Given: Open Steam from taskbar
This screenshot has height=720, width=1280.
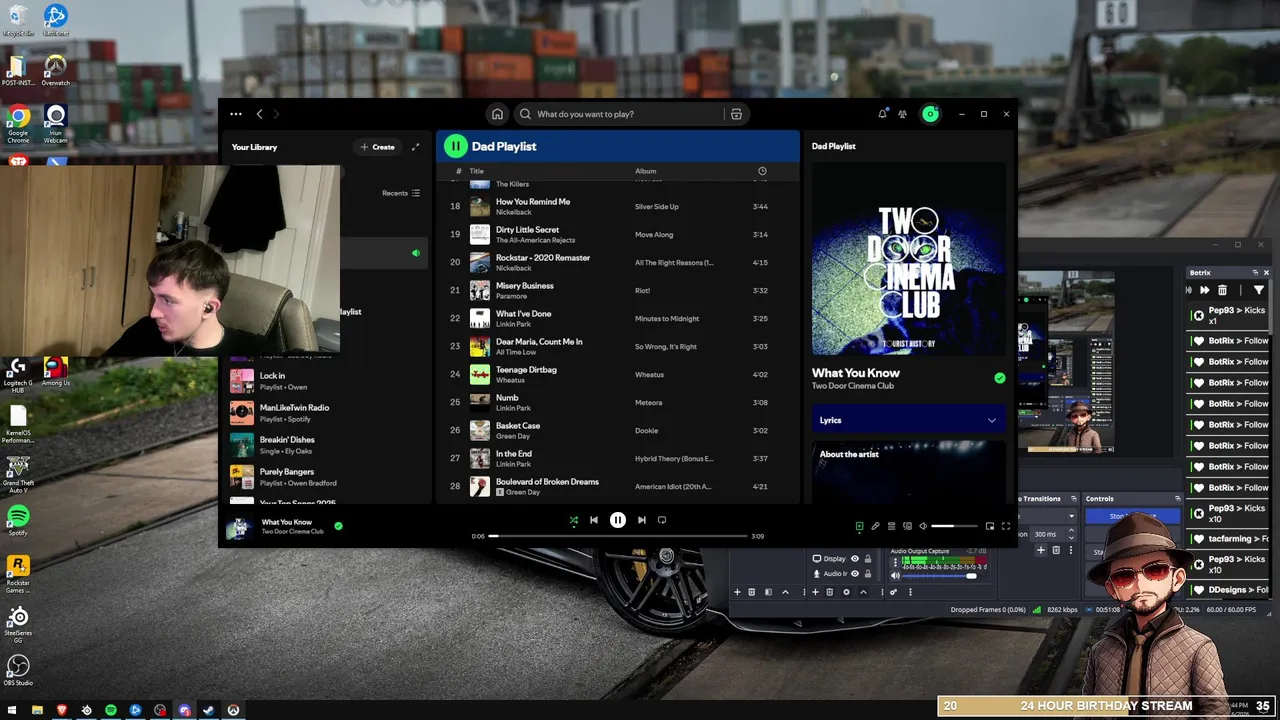Looking at the screenshot, I should pos(208,710).
